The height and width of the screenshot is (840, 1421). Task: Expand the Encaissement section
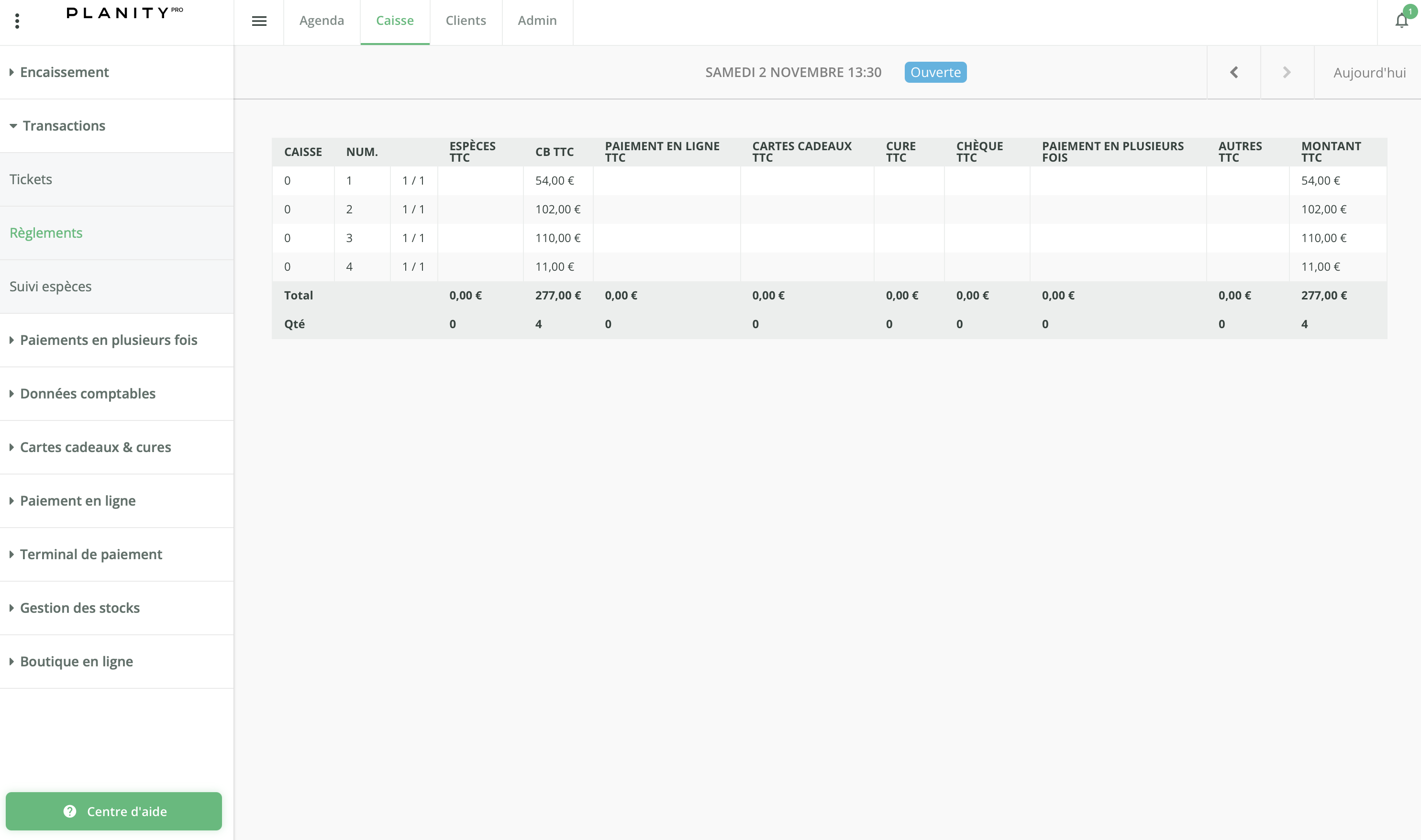[x=64, y=72]
